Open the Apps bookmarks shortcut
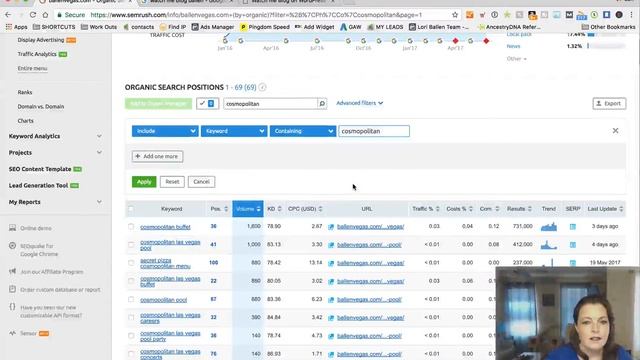This screenshot has width=640, height=360. pos(16,27)
